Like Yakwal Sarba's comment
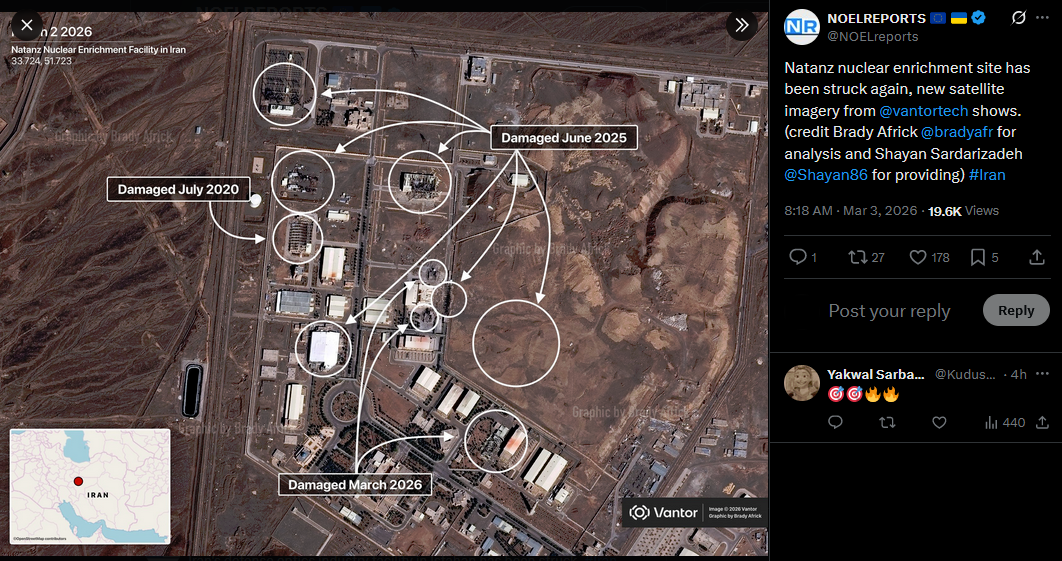The height and width of the screenshot is (561, 1062). (939, 422)
